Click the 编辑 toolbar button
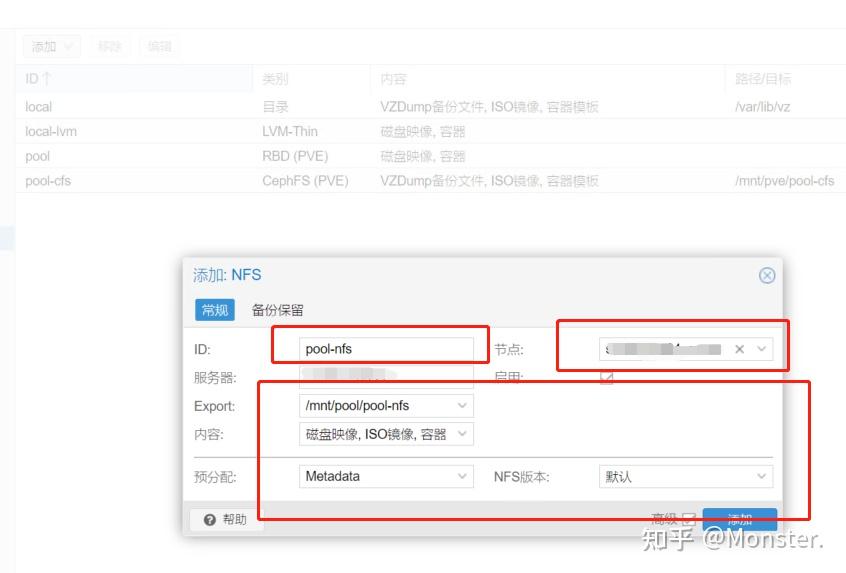 [x=160, y=47]
